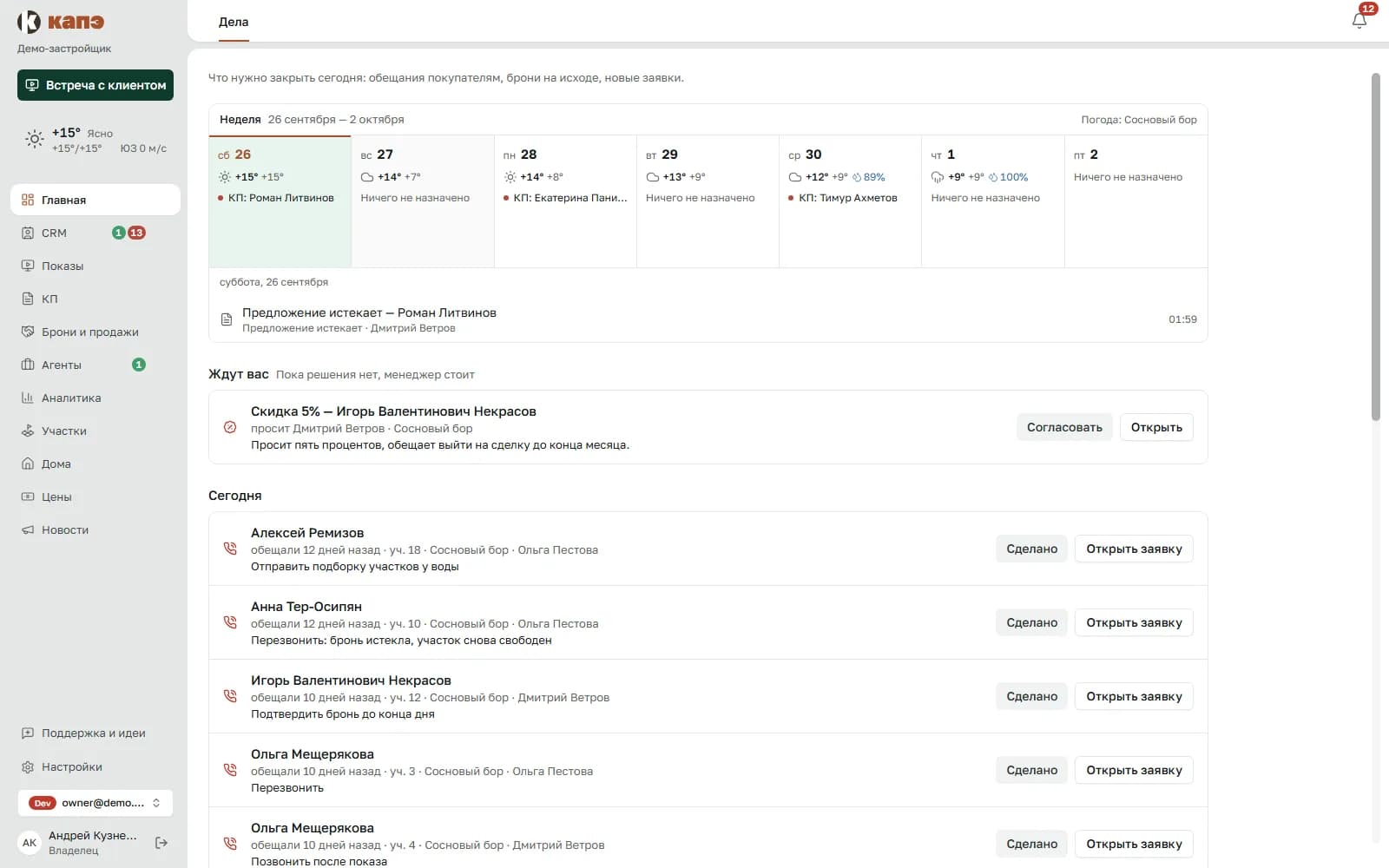This screenshot has height=868, width=1389.
Task: Click the Капэ logo icon
Action: pos(29,22)
